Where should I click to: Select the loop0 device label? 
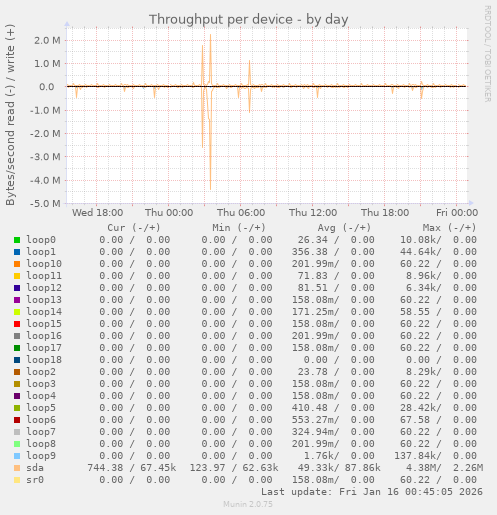[x=41, y=240]
